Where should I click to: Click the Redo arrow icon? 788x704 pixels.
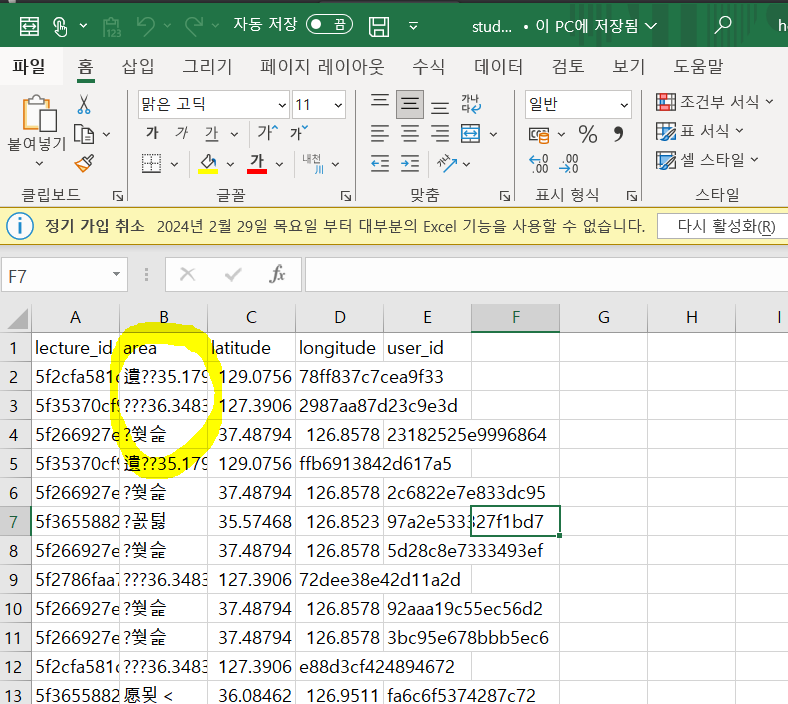[x=194, y=26]
